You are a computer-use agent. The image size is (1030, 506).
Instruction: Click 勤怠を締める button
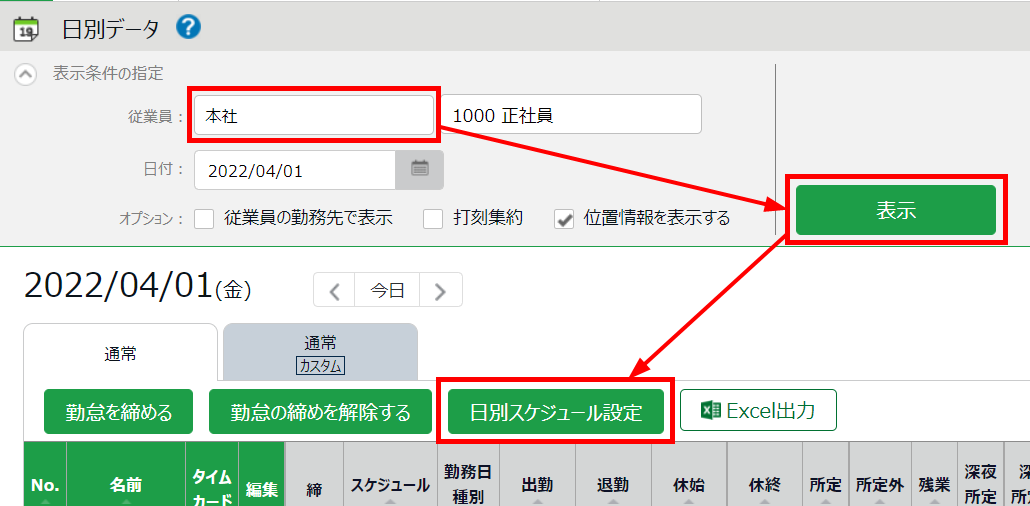119,412
